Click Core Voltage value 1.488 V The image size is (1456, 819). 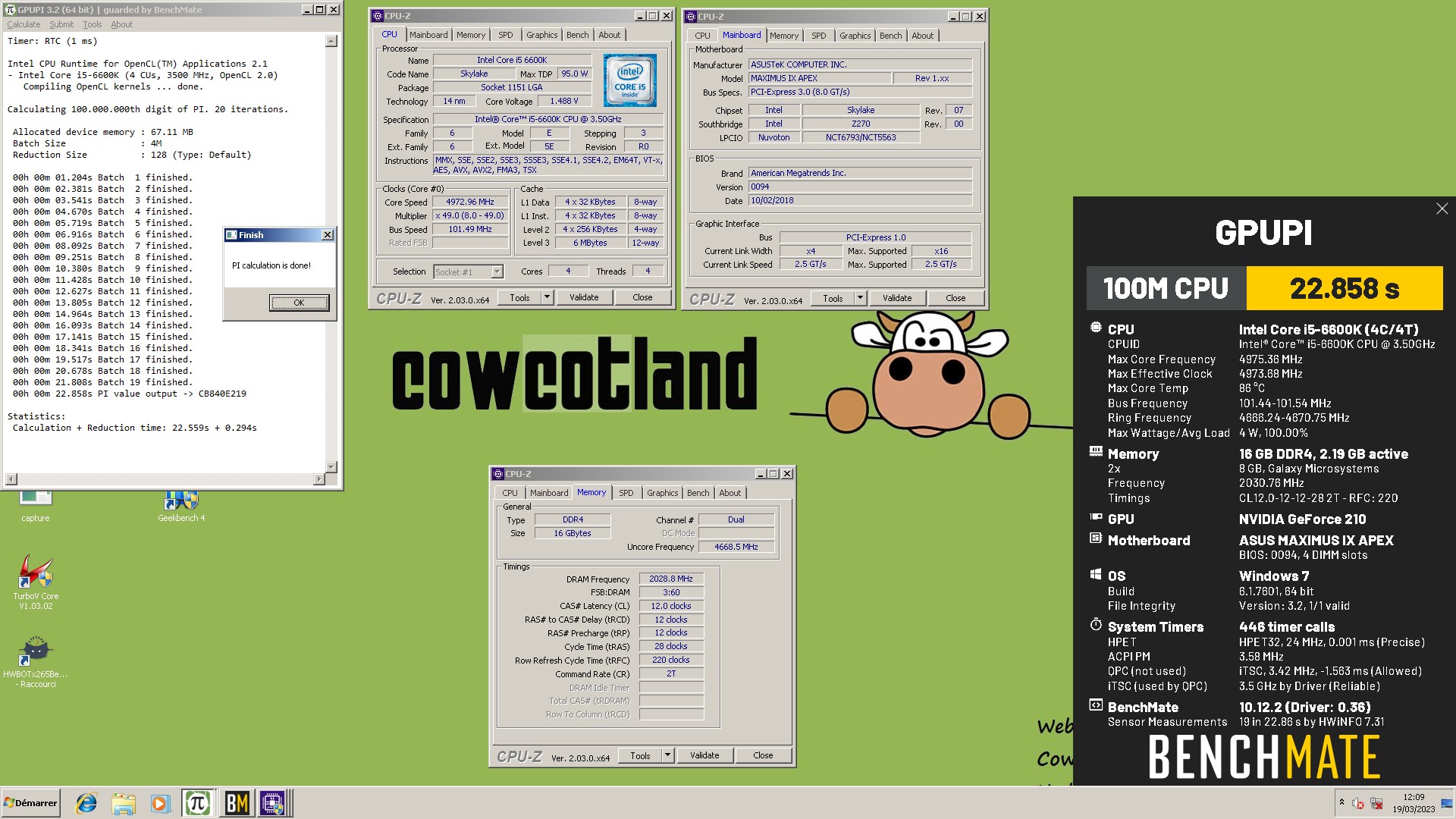(564, 101)
